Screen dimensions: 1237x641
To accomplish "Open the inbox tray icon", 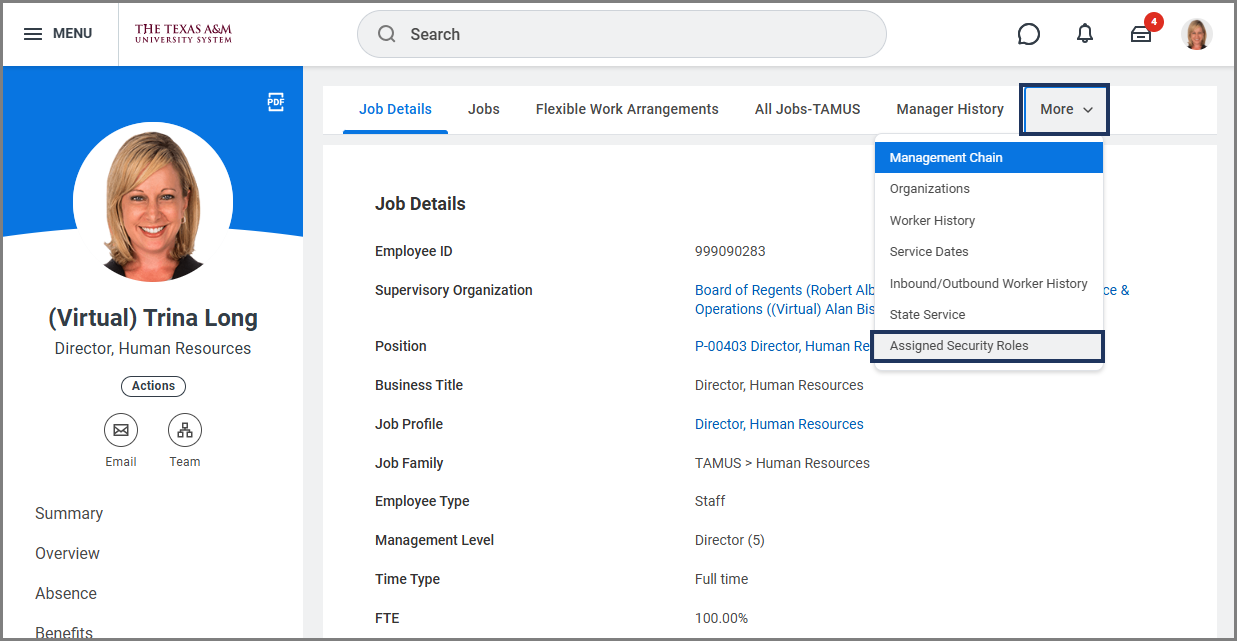I will tap(1141, 34).
